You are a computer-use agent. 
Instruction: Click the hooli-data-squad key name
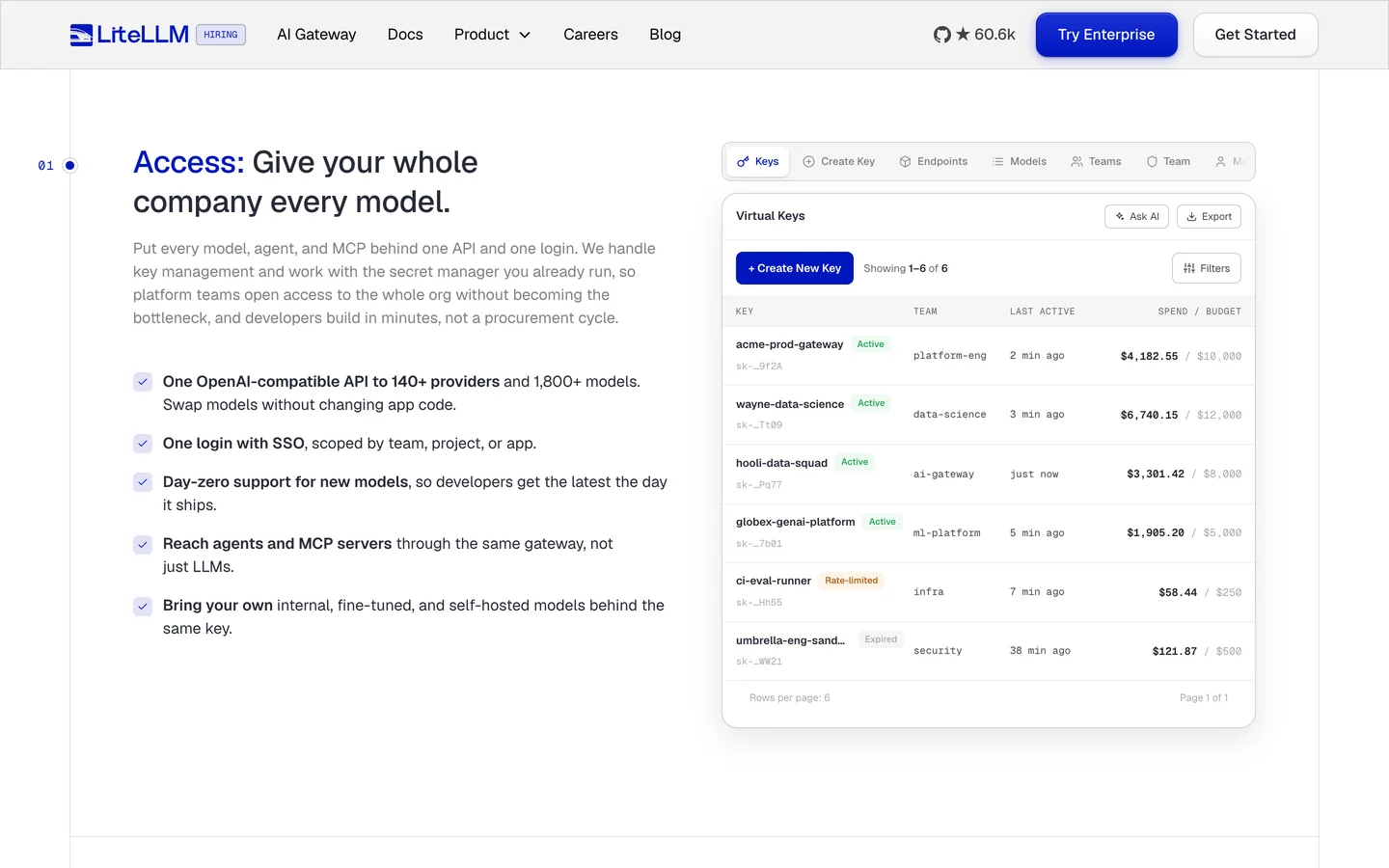(781, 463)
